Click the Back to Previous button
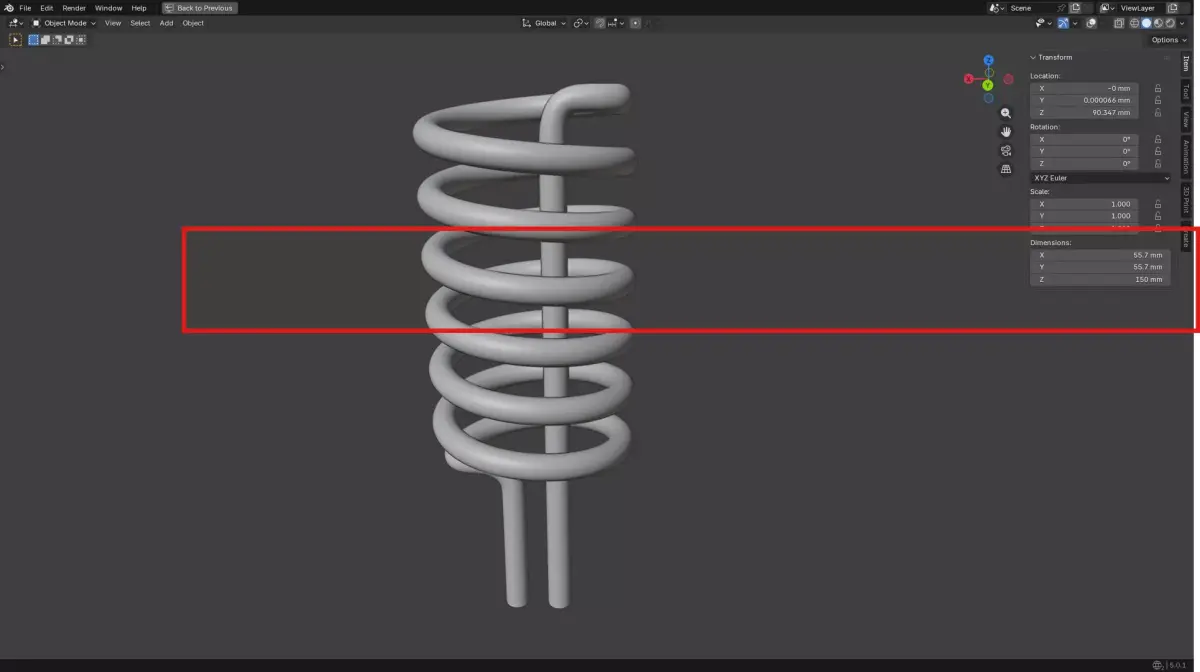The height and width of the screenshot is (672, 1200). pos(200,8)
